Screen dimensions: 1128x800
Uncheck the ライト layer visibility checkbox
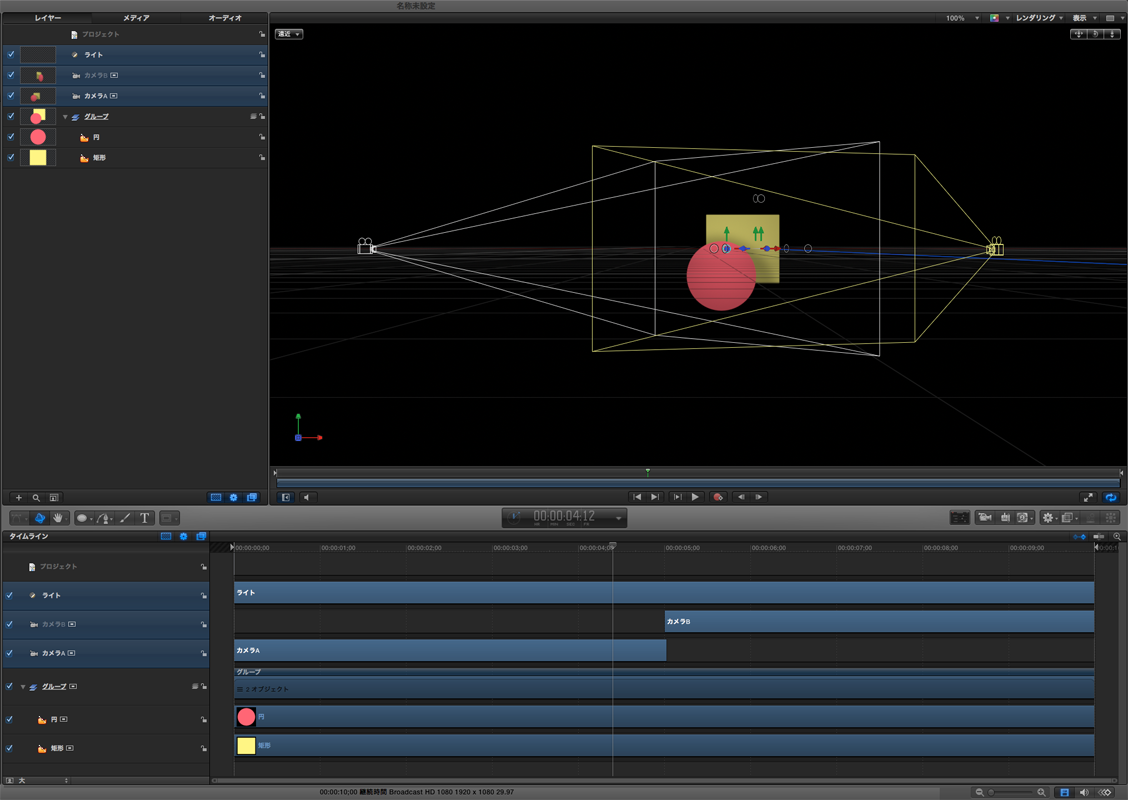pyautogui.click(x=11, y=55)
